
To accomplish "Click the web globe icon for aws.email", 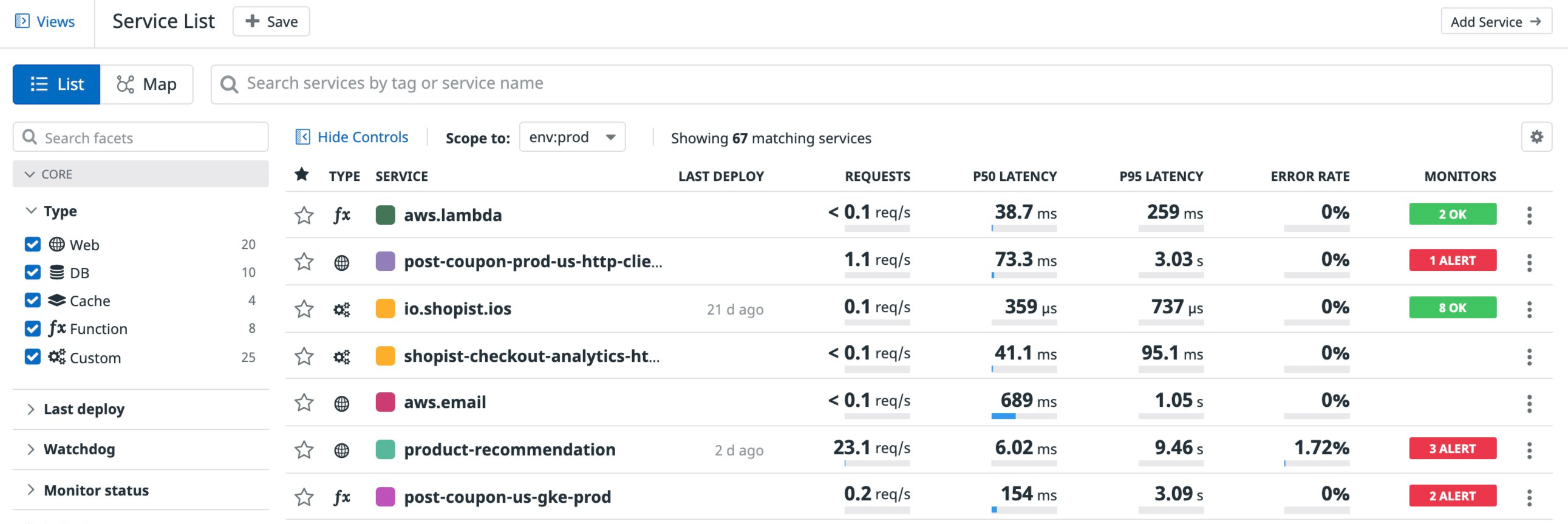I will 341,403.
